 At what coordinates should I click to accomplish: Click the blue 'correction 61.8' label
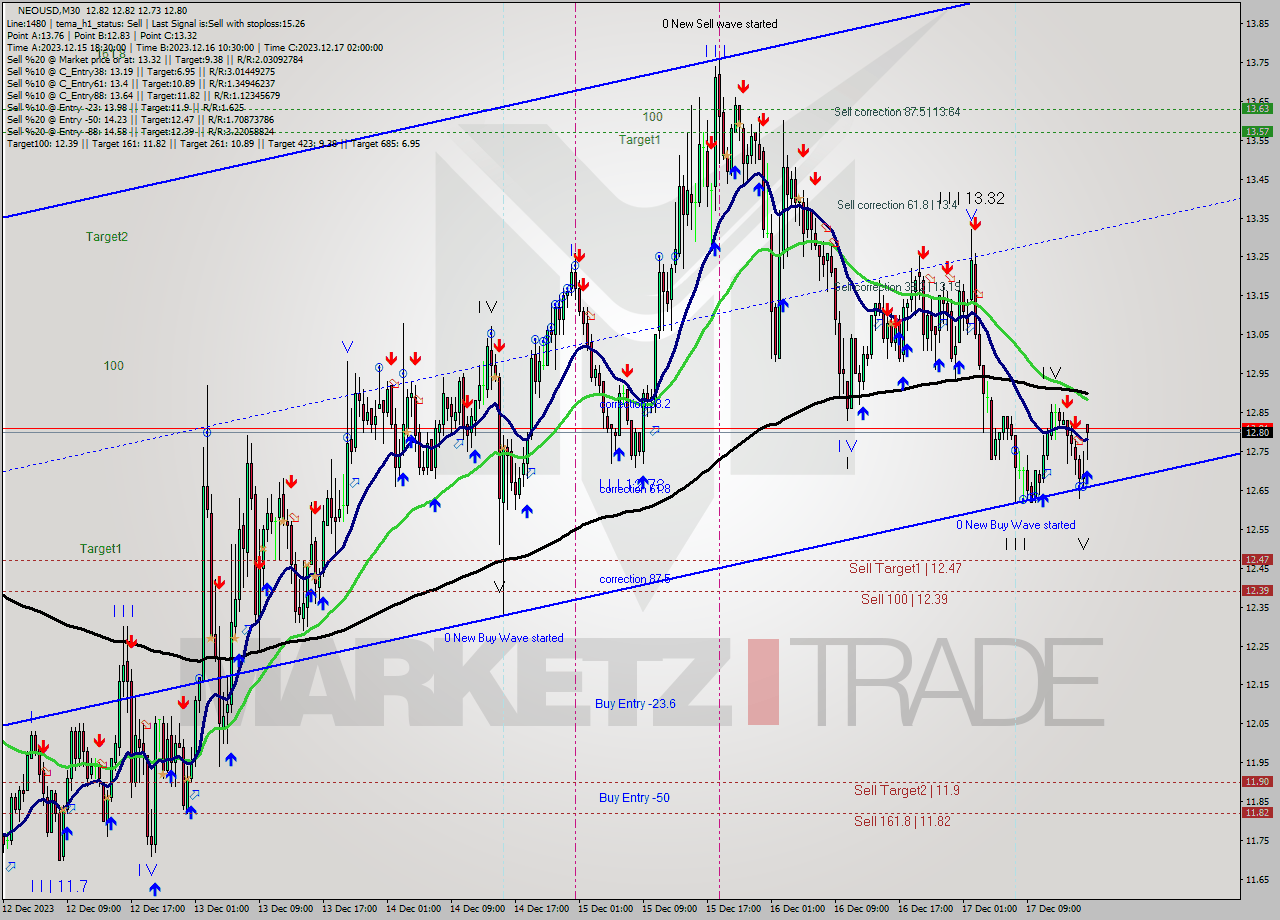pos(635,489)
